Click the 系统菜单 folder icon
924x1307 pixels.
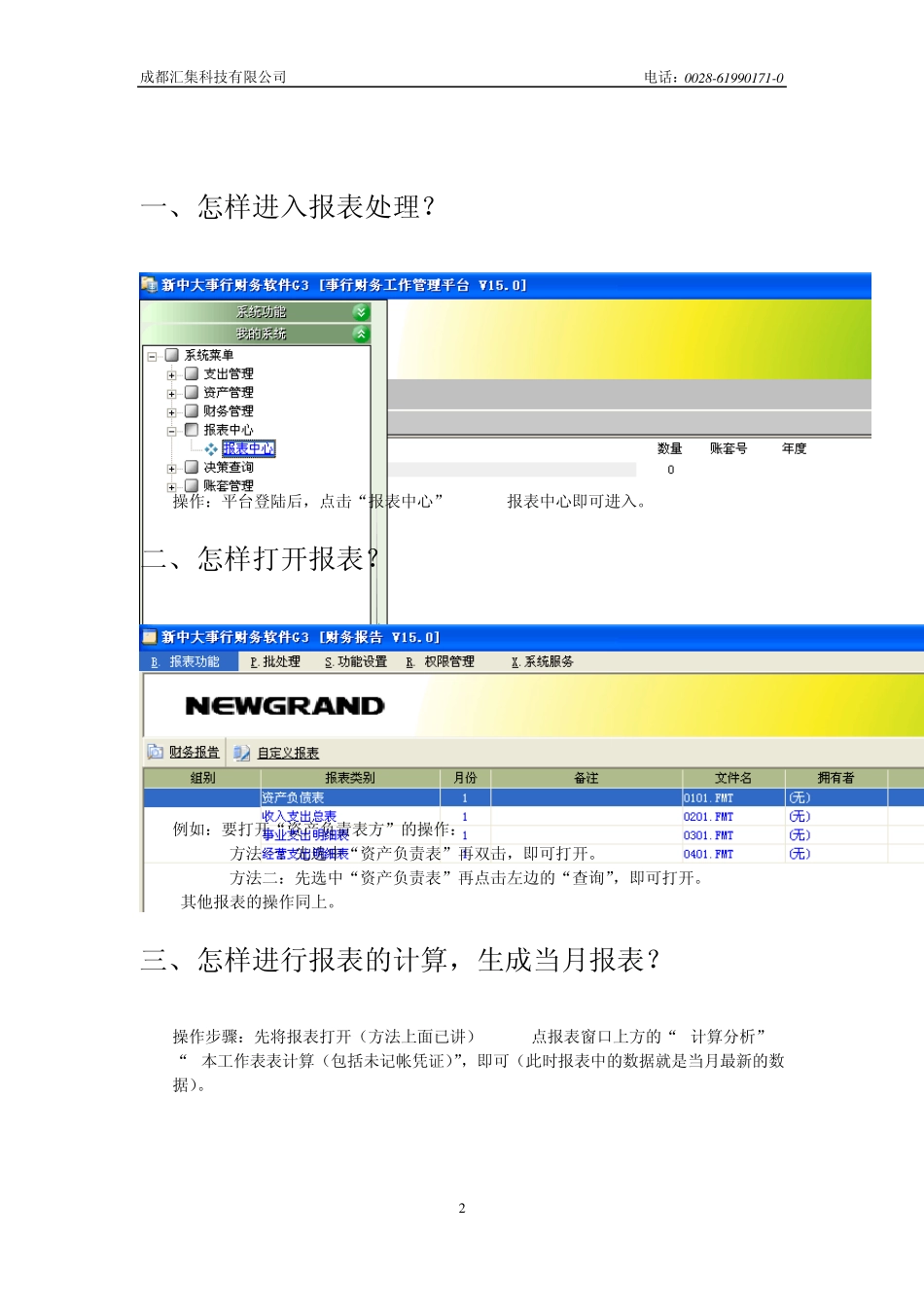(172, 355)
